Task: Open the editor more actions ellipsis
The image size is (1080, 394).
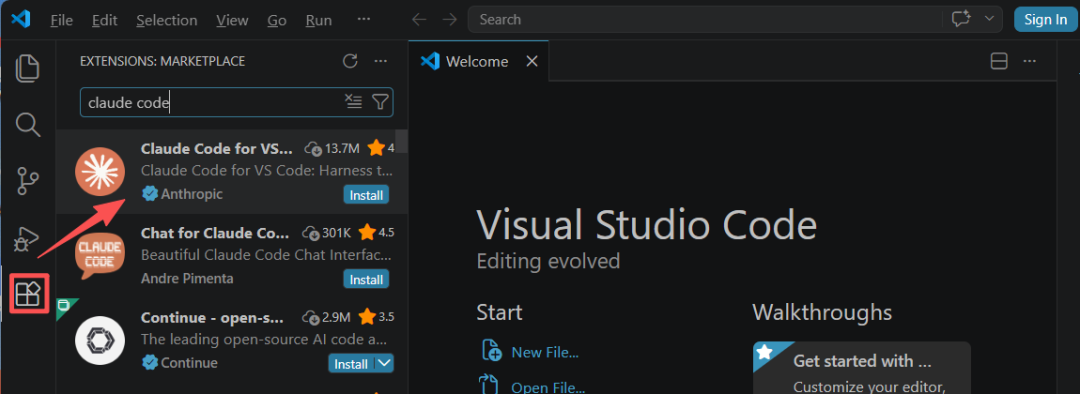Action: pos(1030,61)
